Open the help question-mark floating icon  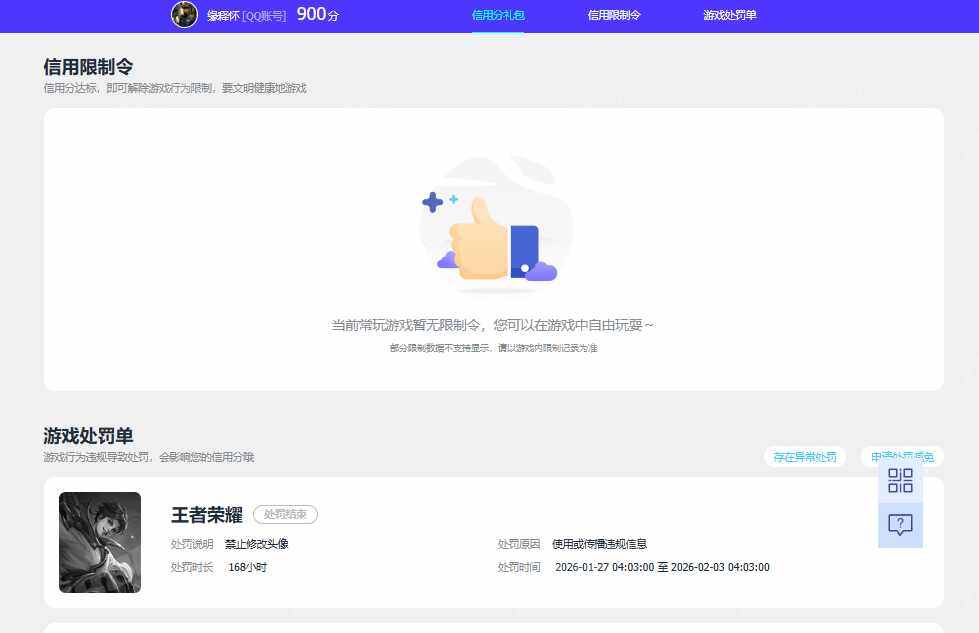pyautogui.click(x=900, y=524)
